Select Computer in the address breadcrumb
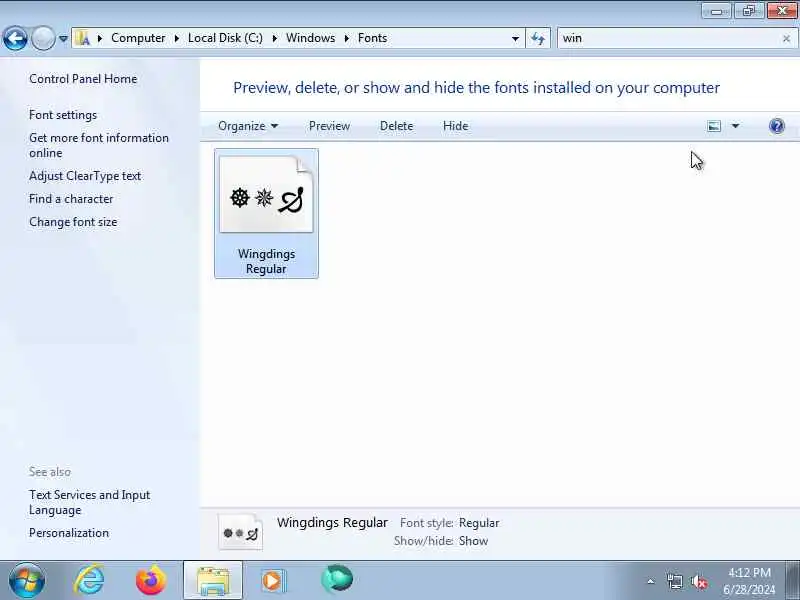Viewport: 800px width, 600px height. 138,38
